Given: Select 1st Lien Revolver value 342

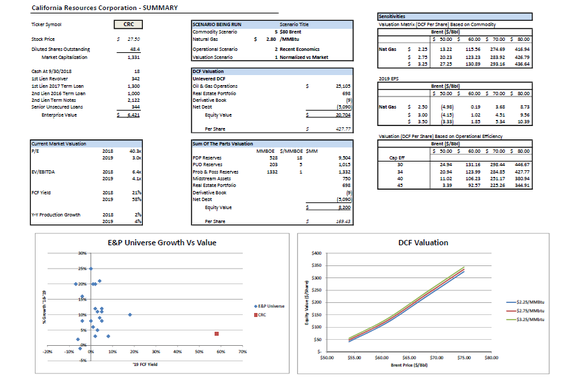Looking at the screenshot, I should 135,79.
